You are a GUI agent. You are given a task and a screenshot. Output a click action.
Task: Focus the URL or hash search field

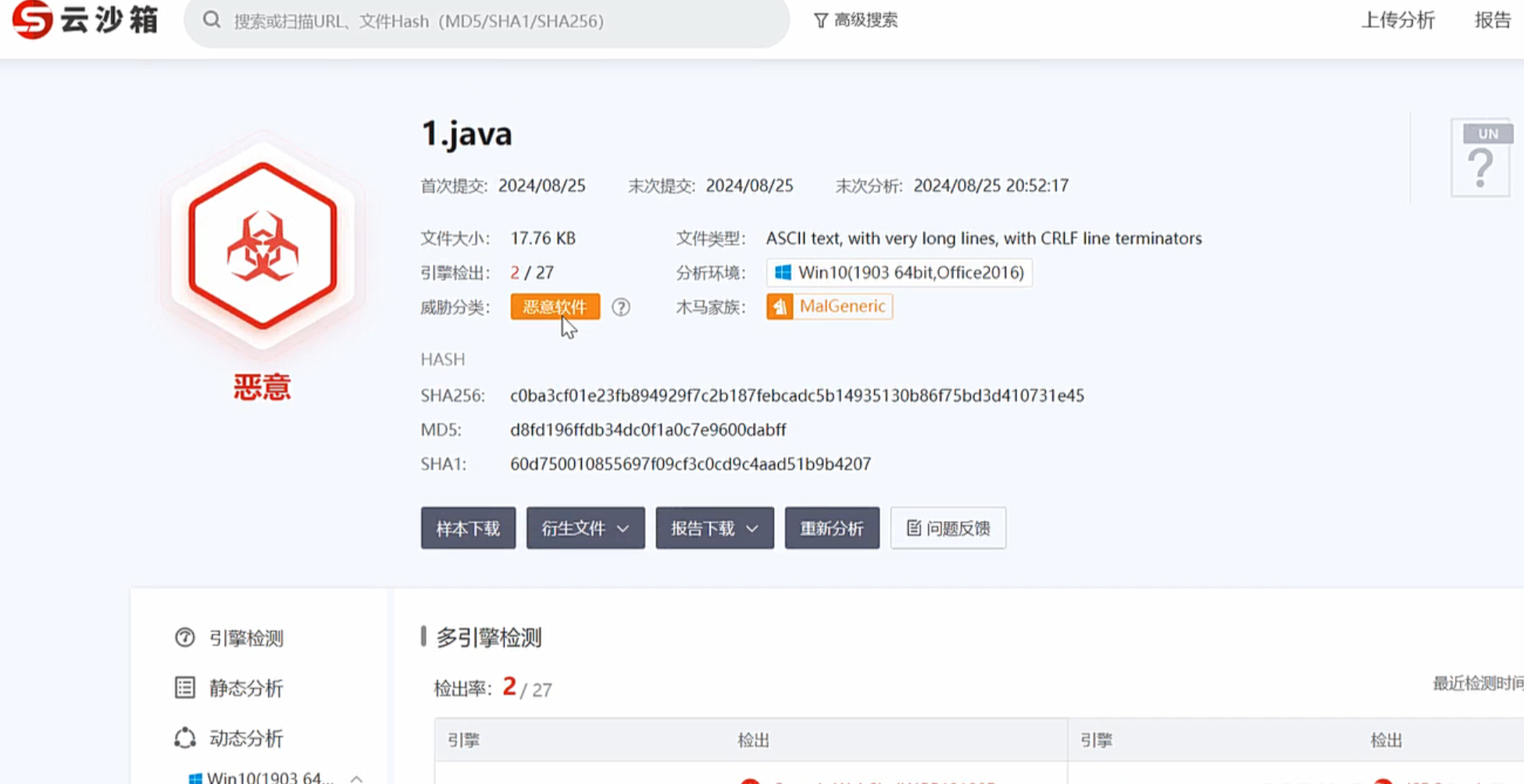click(487, 21)
